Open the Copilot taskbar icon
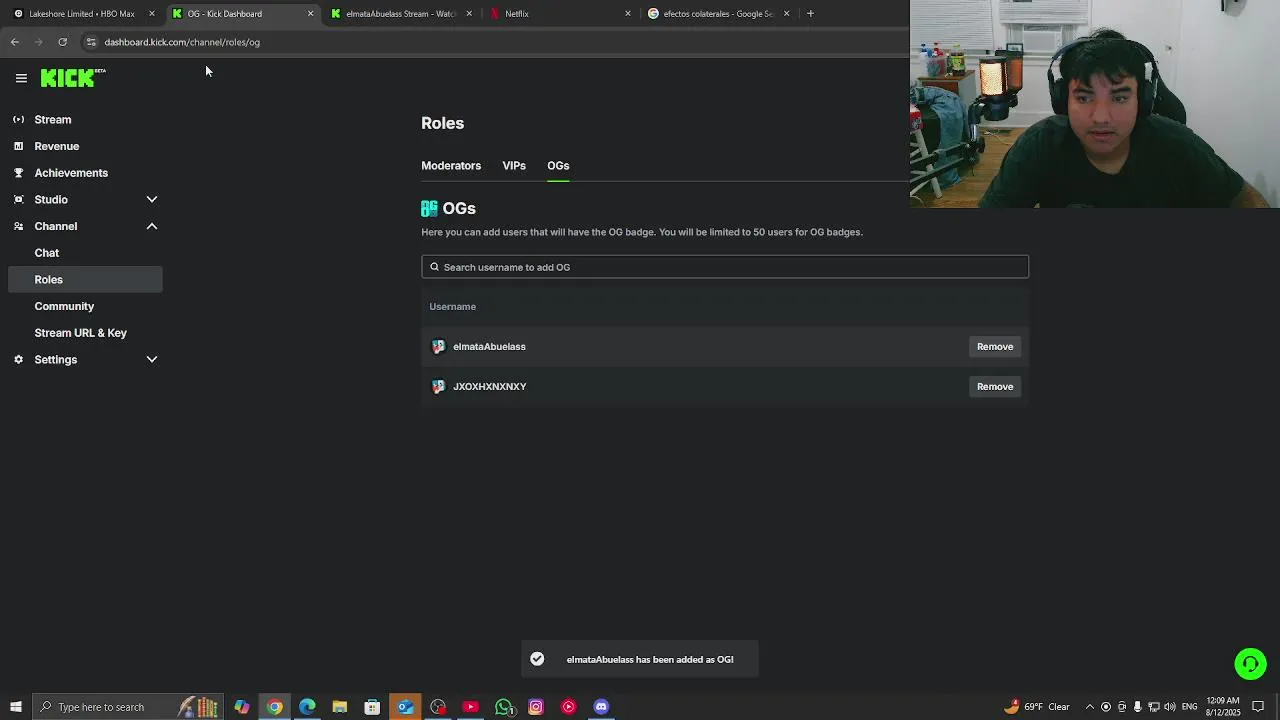 [x=242, y=707]
